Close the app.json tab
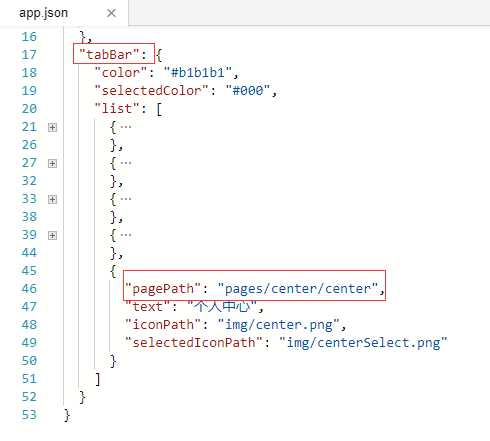The width and height of the screenshot is (490, 441). click(x=111, y=13)
